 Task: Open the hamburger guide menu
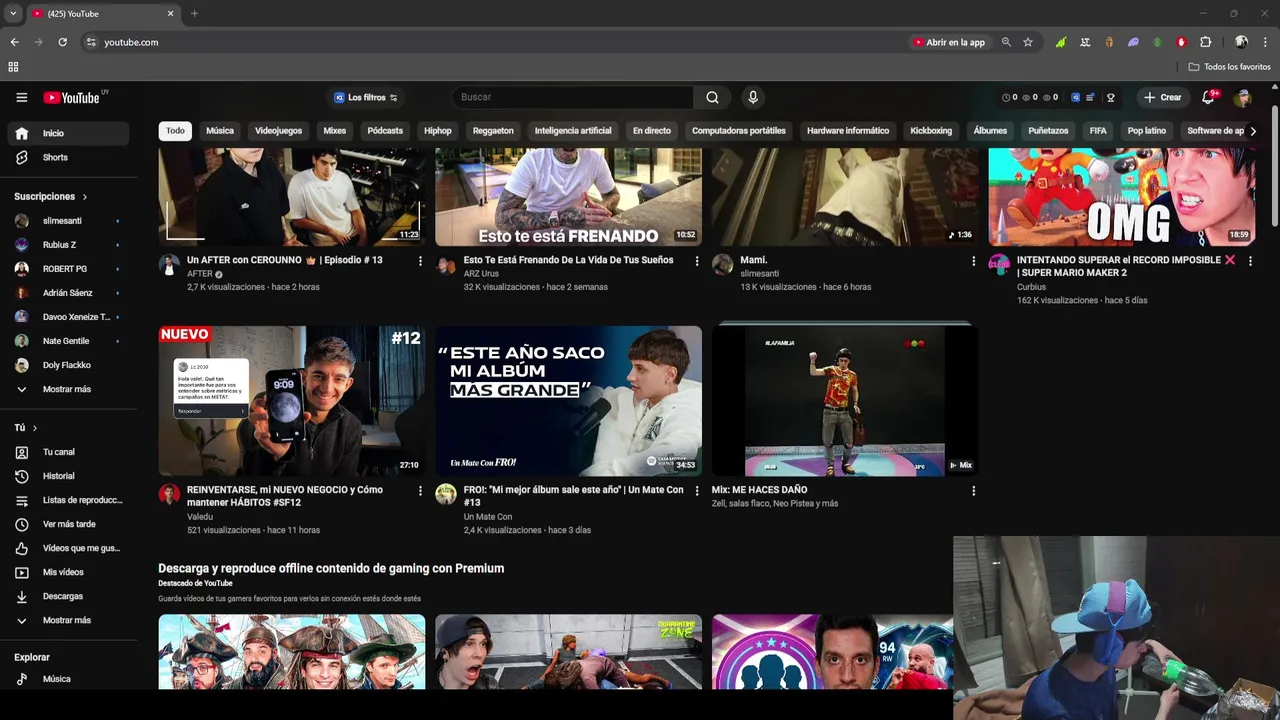[21, 97]
